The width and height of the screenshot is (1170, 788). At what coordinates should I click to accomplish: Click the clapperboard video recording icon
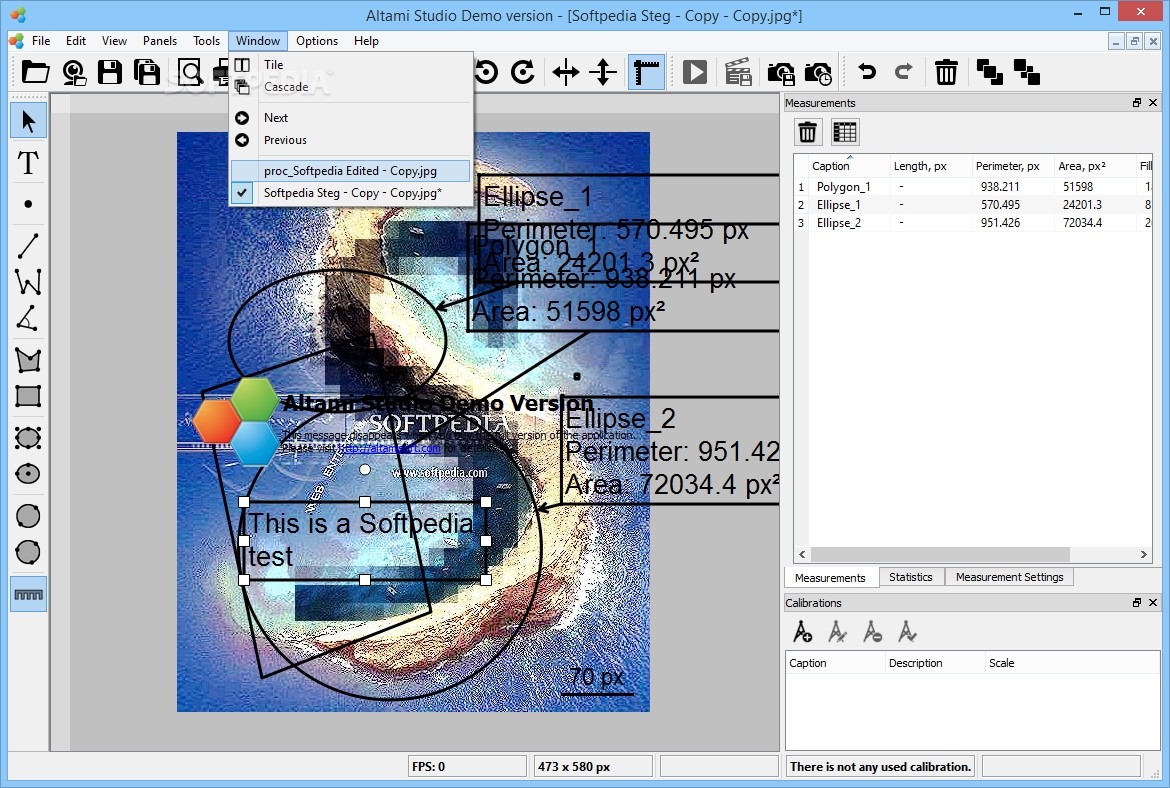tap(738, 72)
